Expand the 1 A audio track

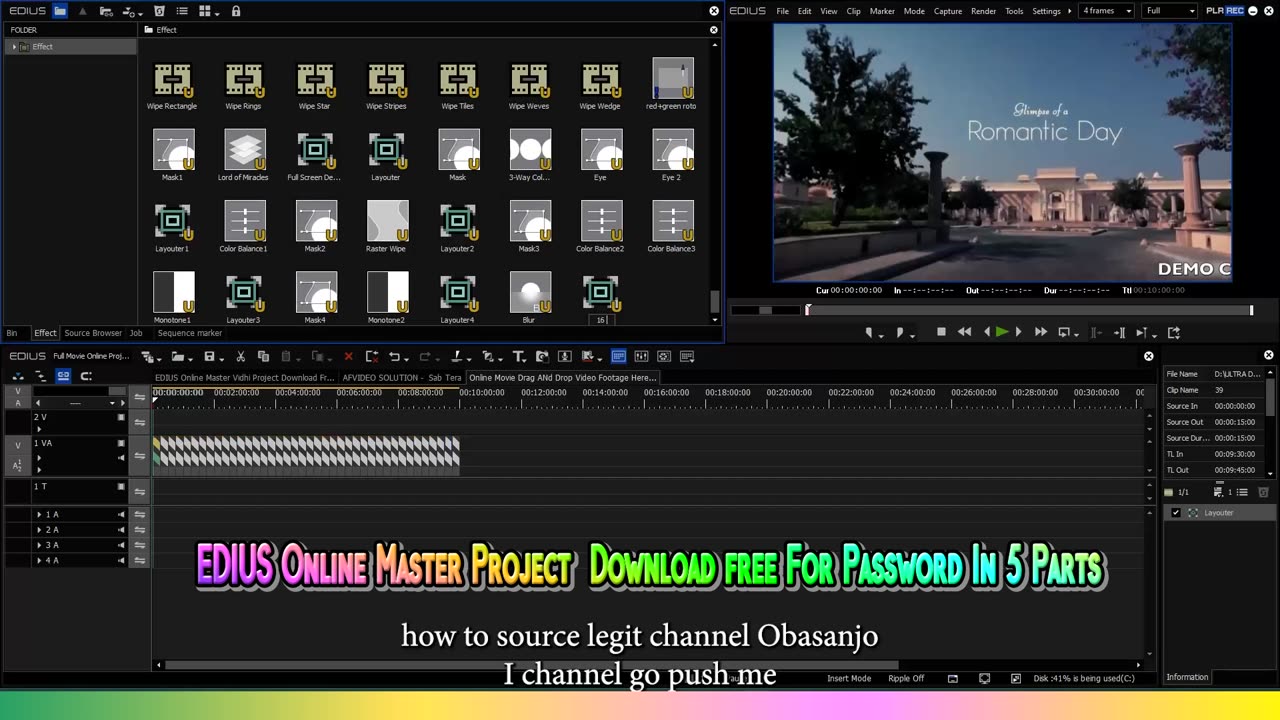(39, 514)
